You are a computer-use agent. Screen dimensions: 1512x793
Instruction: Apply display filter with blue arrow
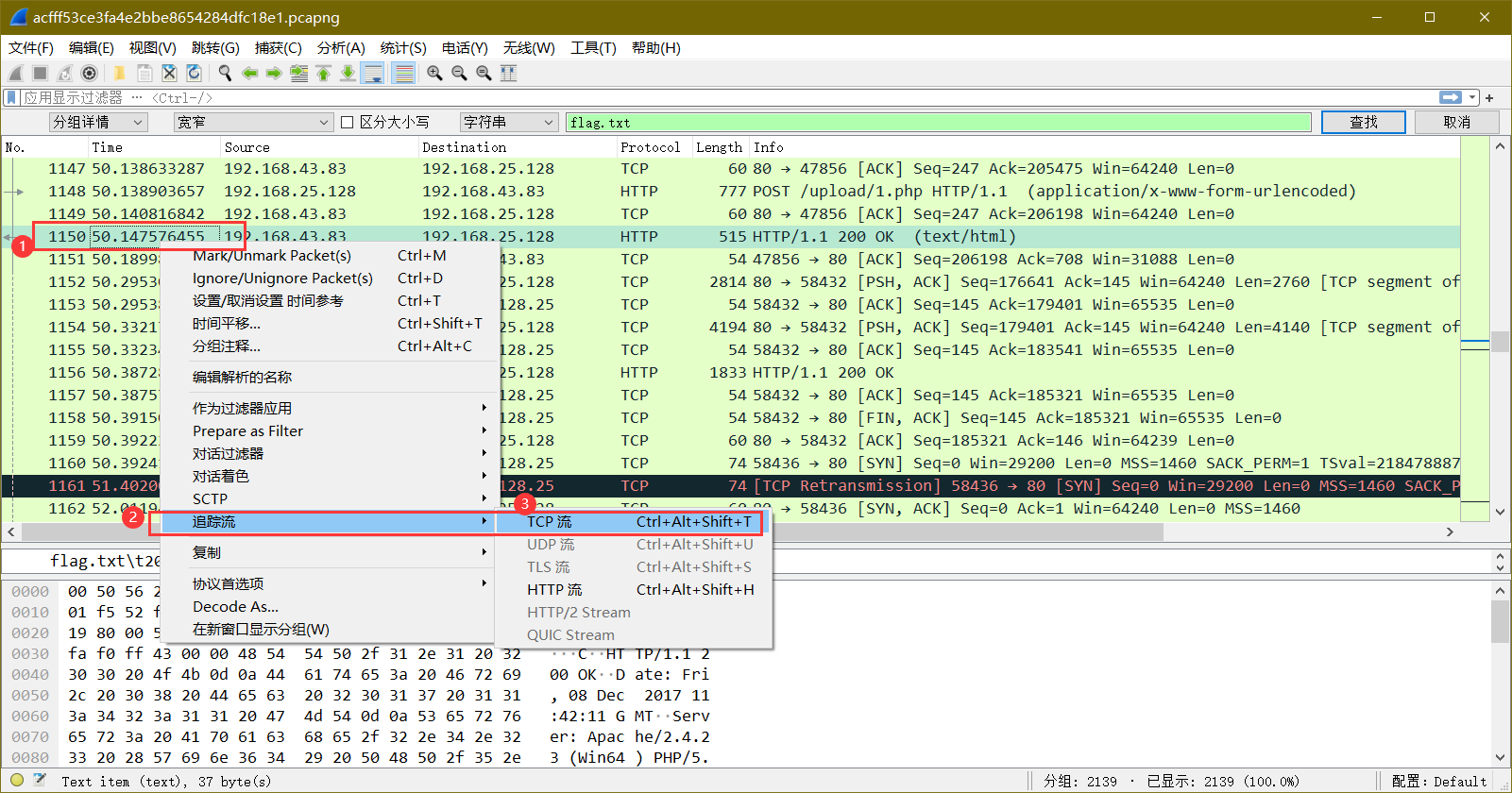click(1451, 97)
